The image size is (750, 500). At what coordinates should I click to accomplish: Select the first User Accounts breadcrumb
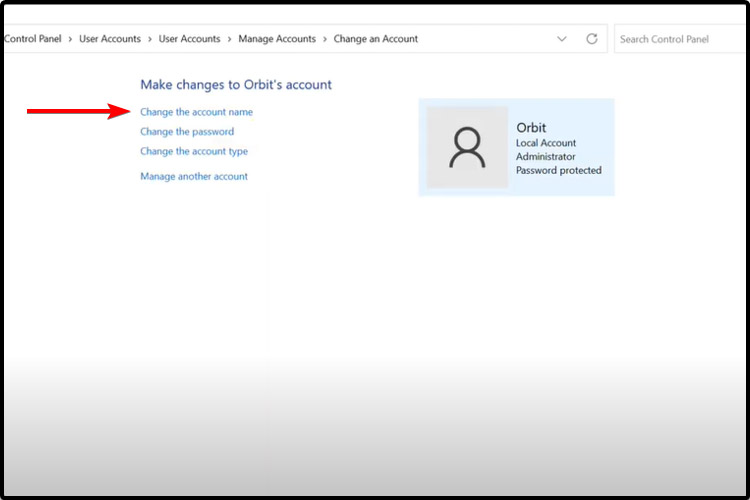[110, 39]
